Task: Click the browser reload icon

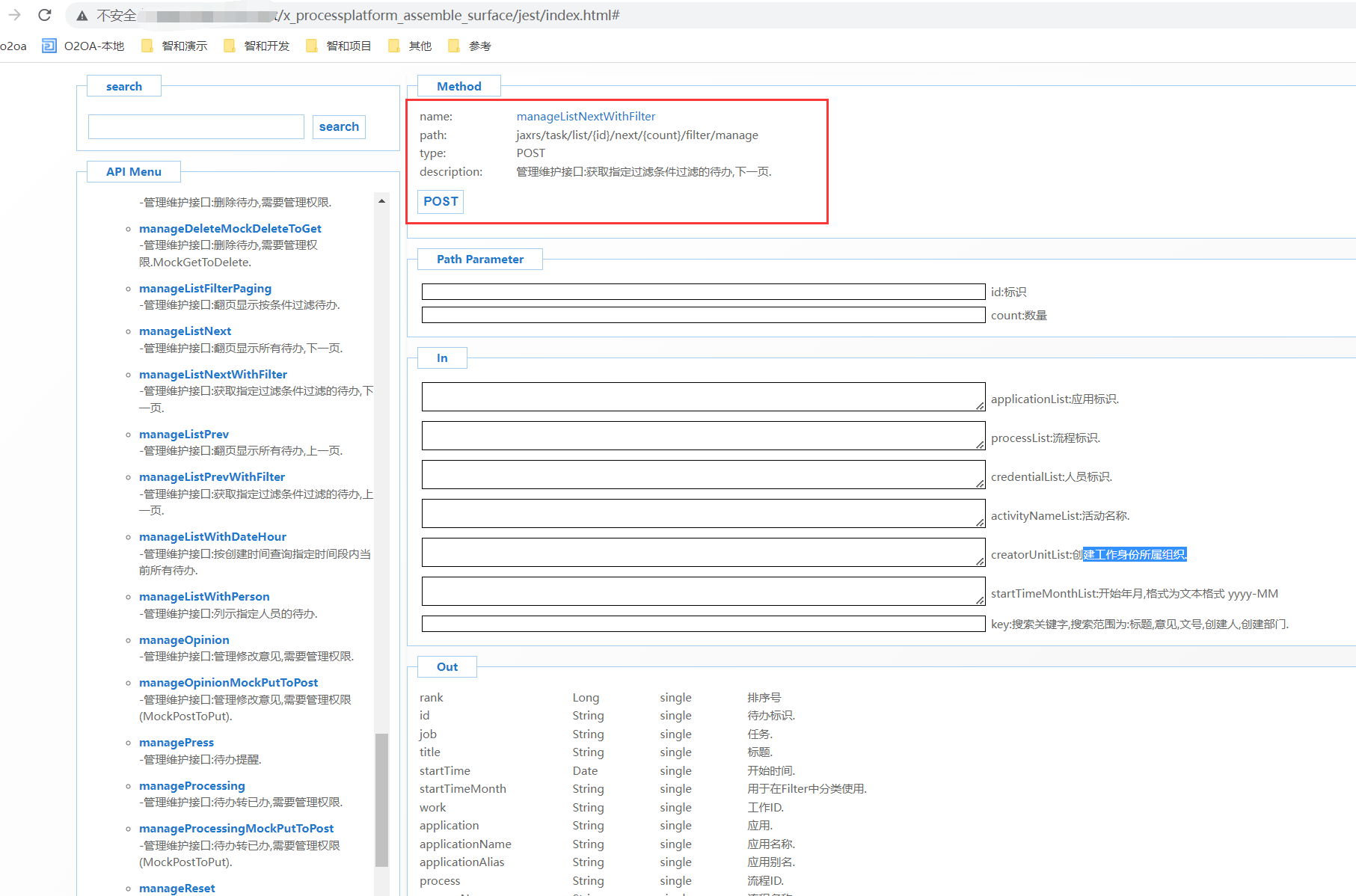Action: (45, 15)
